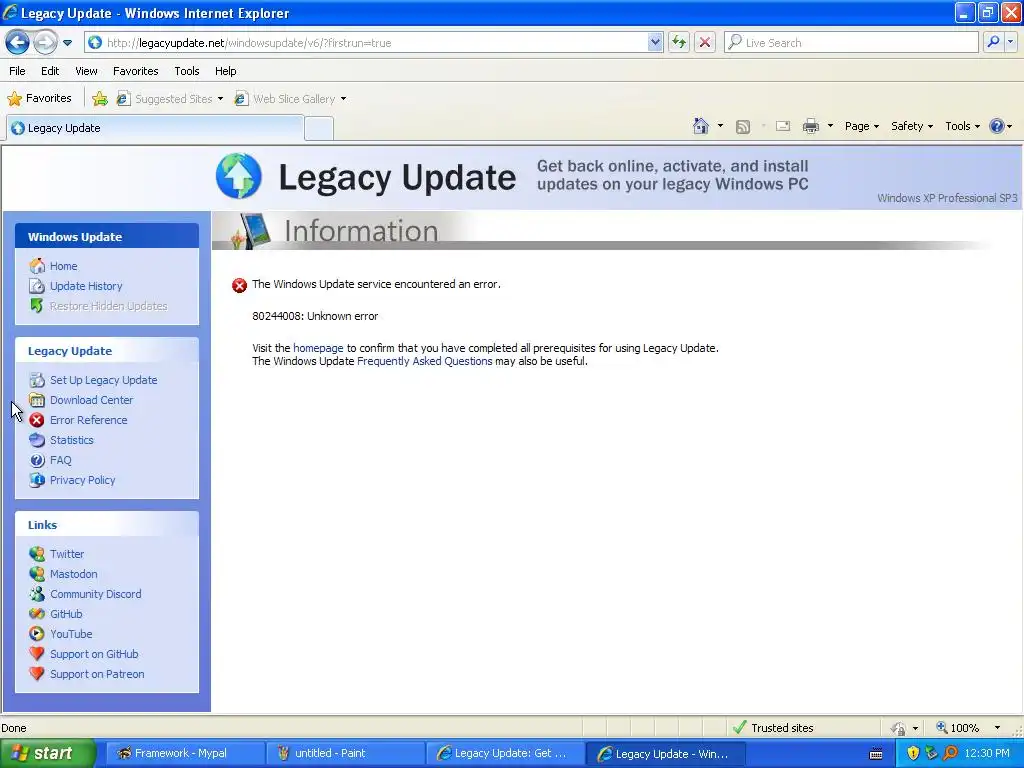Open Web Slice Gallery dropdown
Image resolution: width=1024 pixels, height=768 pixels.
pos(291,99)
